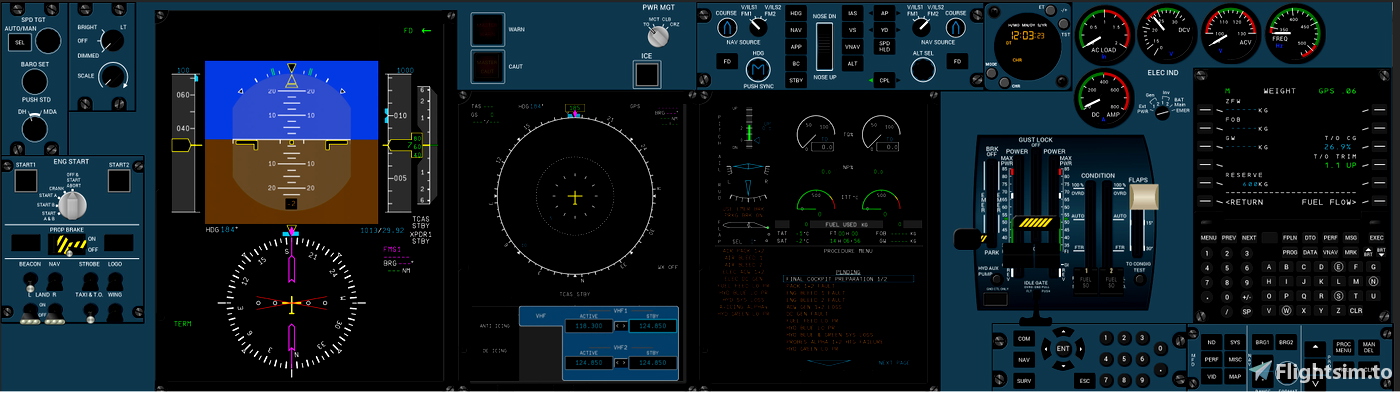Select HDG autopilot mode
The image size is (1400, 394).
[x=796, y=14]
